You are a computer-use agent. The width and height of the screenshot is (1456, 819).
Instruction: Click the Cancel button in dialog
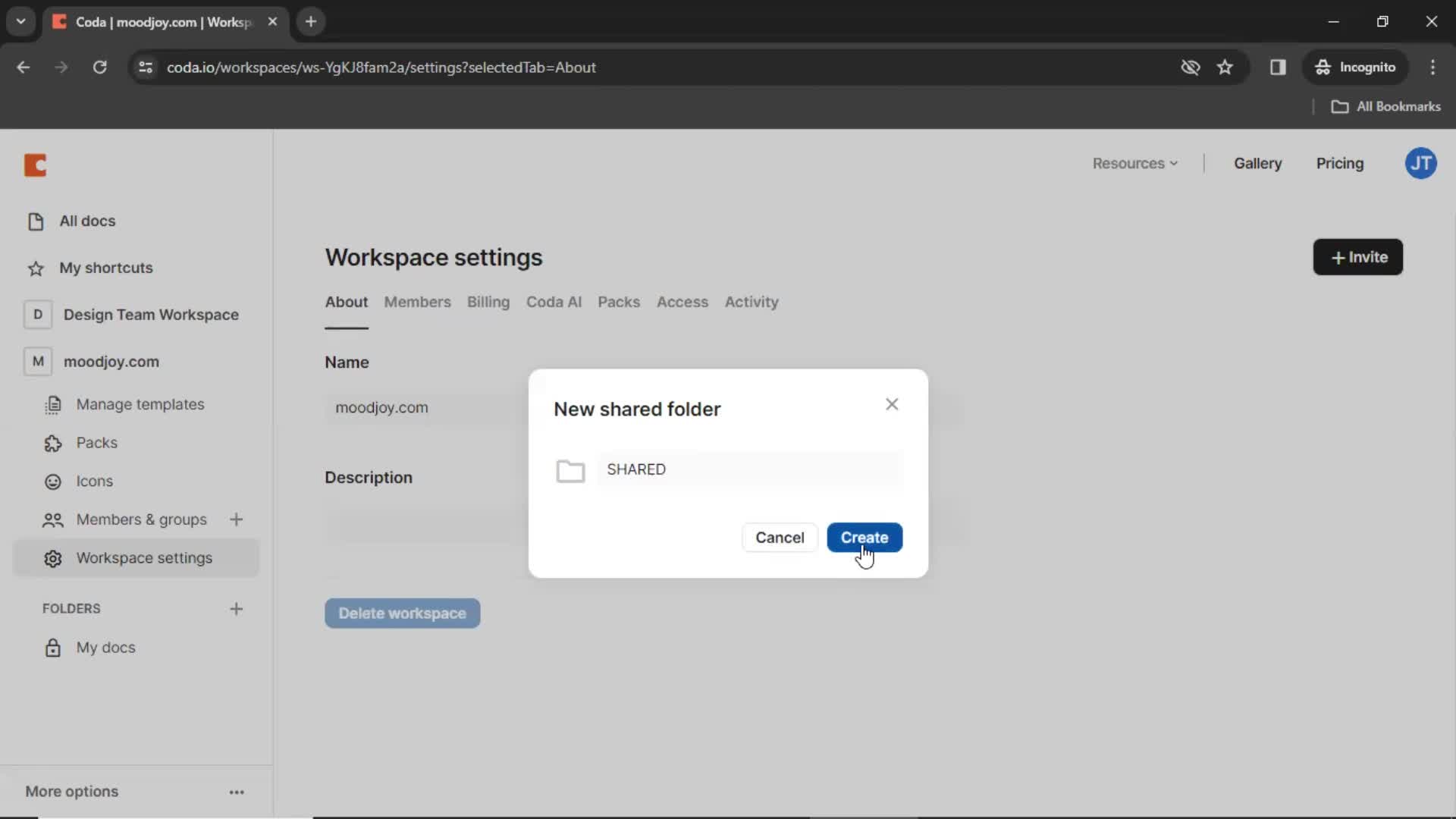tap(779, 537)
